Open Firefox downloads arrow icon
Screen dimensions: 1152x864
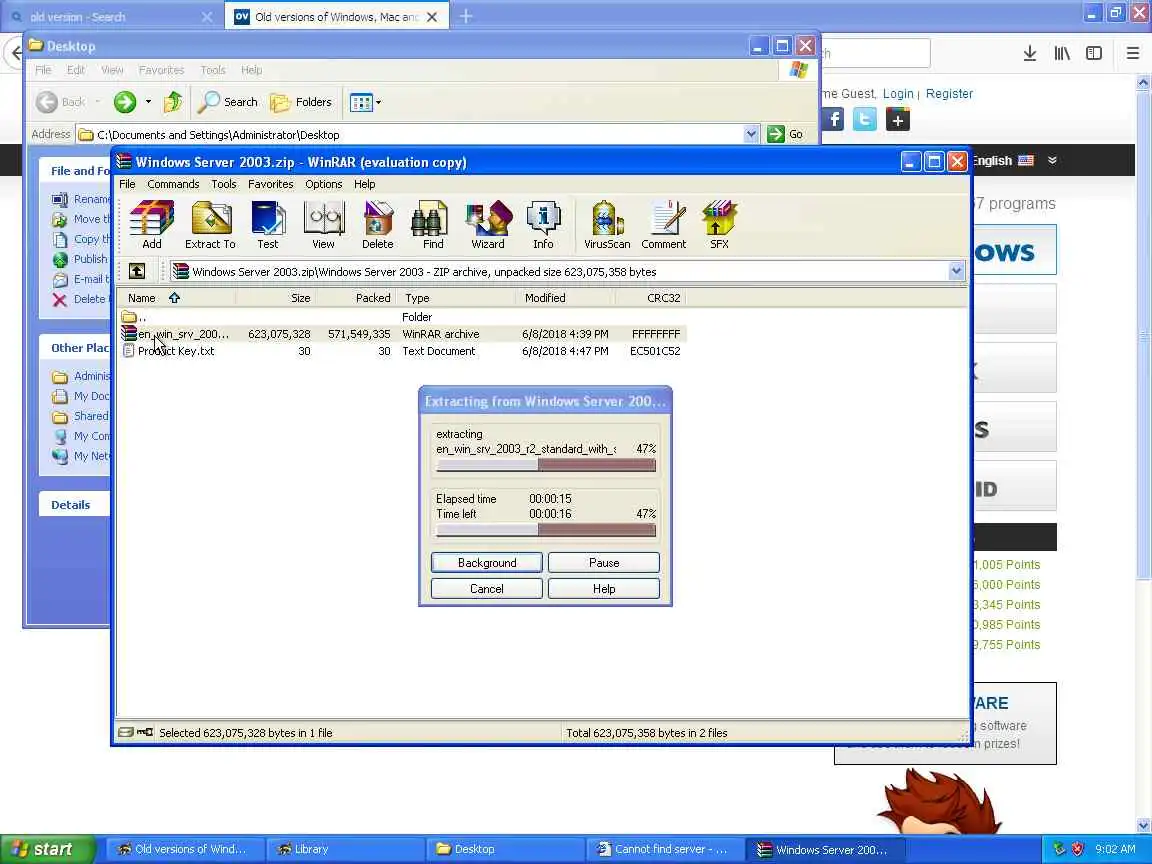click(x=1030, y=53)
